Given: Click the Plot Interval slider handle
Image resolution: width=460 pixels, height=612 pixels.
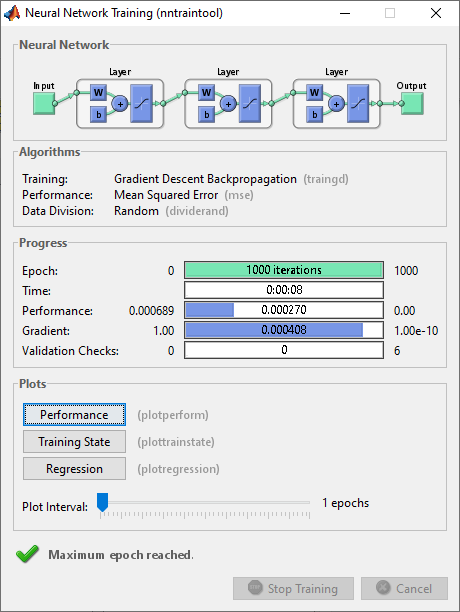Looking at the screenshot, I should point(102,502).
